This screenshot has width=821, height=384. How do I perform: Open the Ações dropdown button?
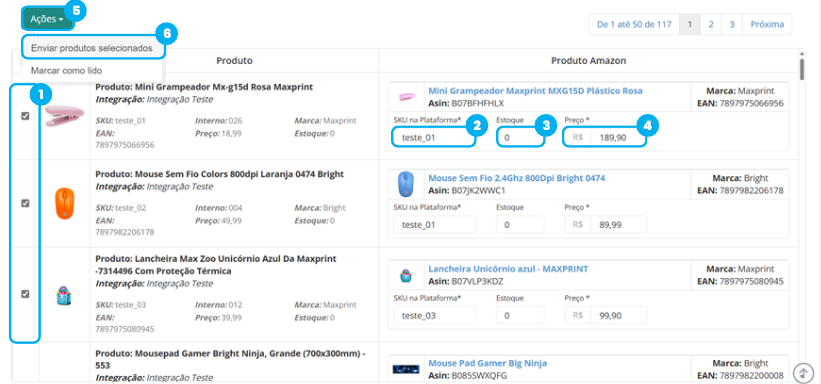click(47, 19)
